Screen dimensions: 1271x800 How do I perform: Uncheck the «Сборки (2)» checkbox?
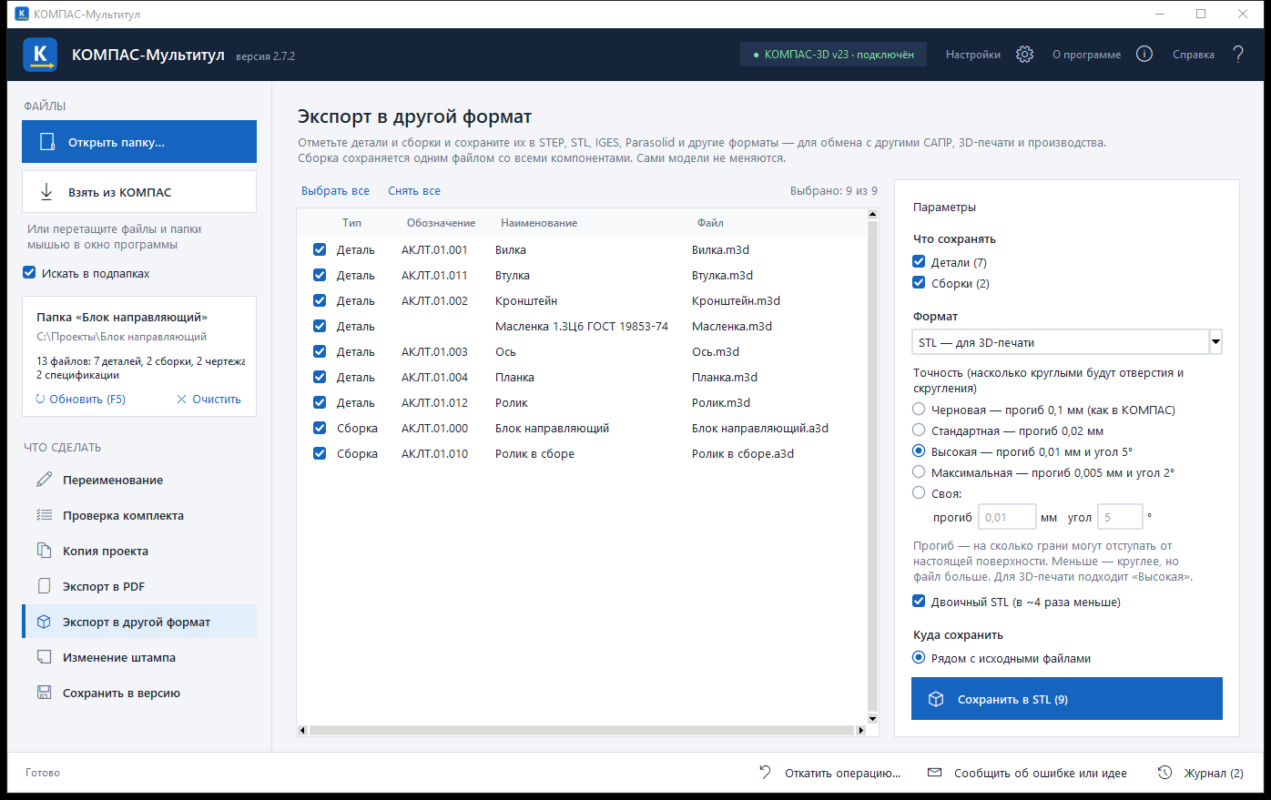pos(919,283)
